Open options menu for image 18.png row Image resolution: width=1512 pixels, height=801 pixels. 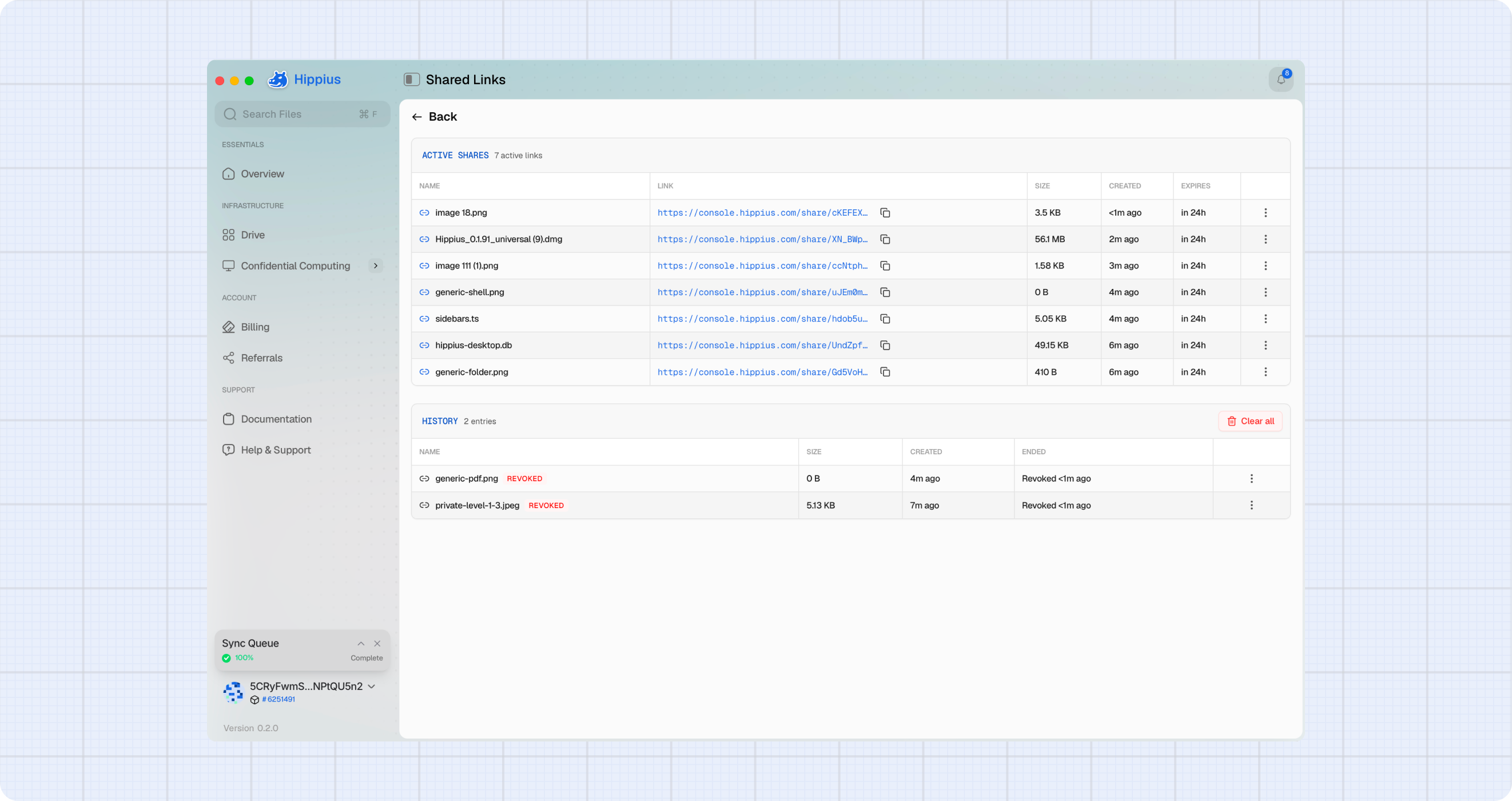click(x=1266, y=213)
